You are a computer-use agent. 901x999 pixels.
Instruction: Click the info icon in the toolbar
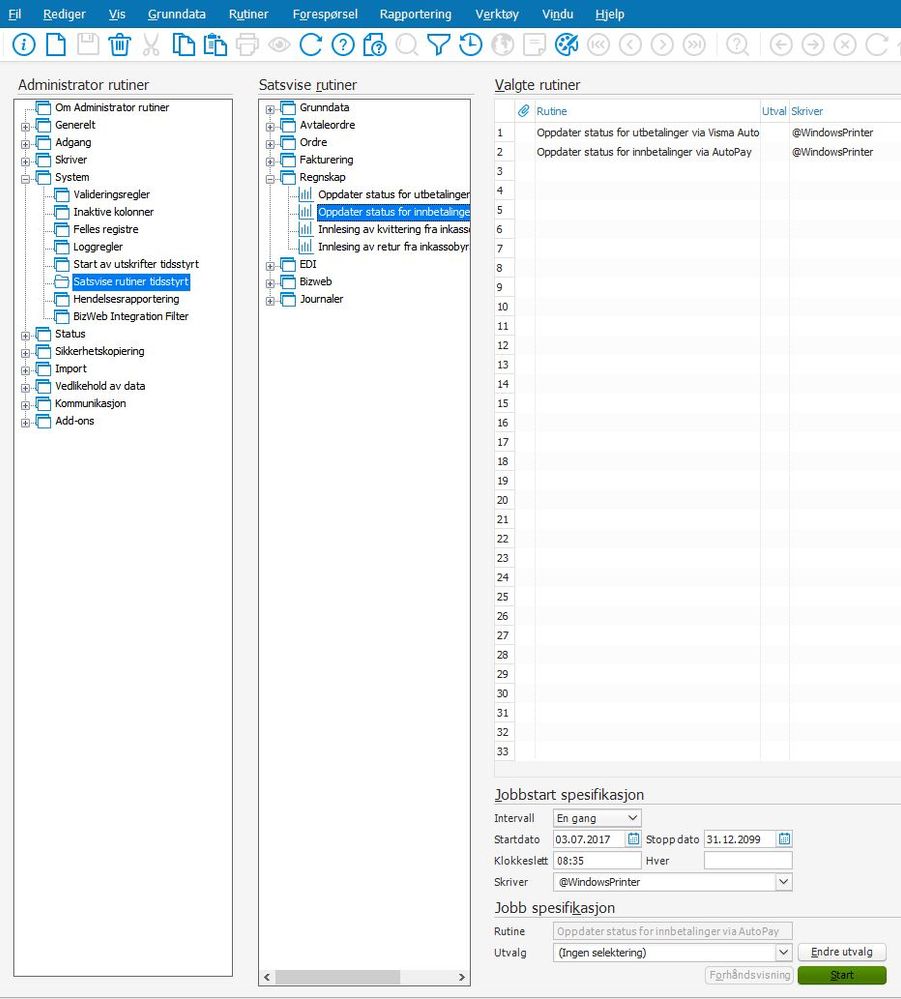[x=24, y=45]
